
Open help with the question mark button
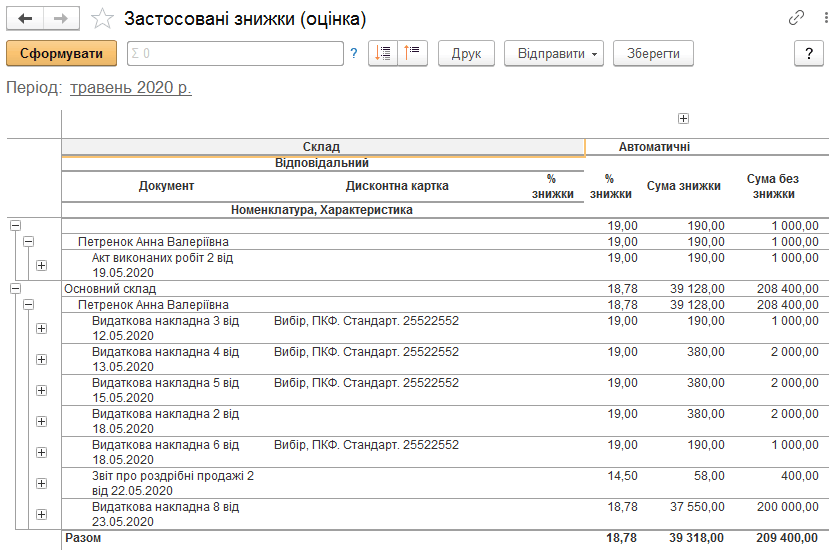[809, 53]
